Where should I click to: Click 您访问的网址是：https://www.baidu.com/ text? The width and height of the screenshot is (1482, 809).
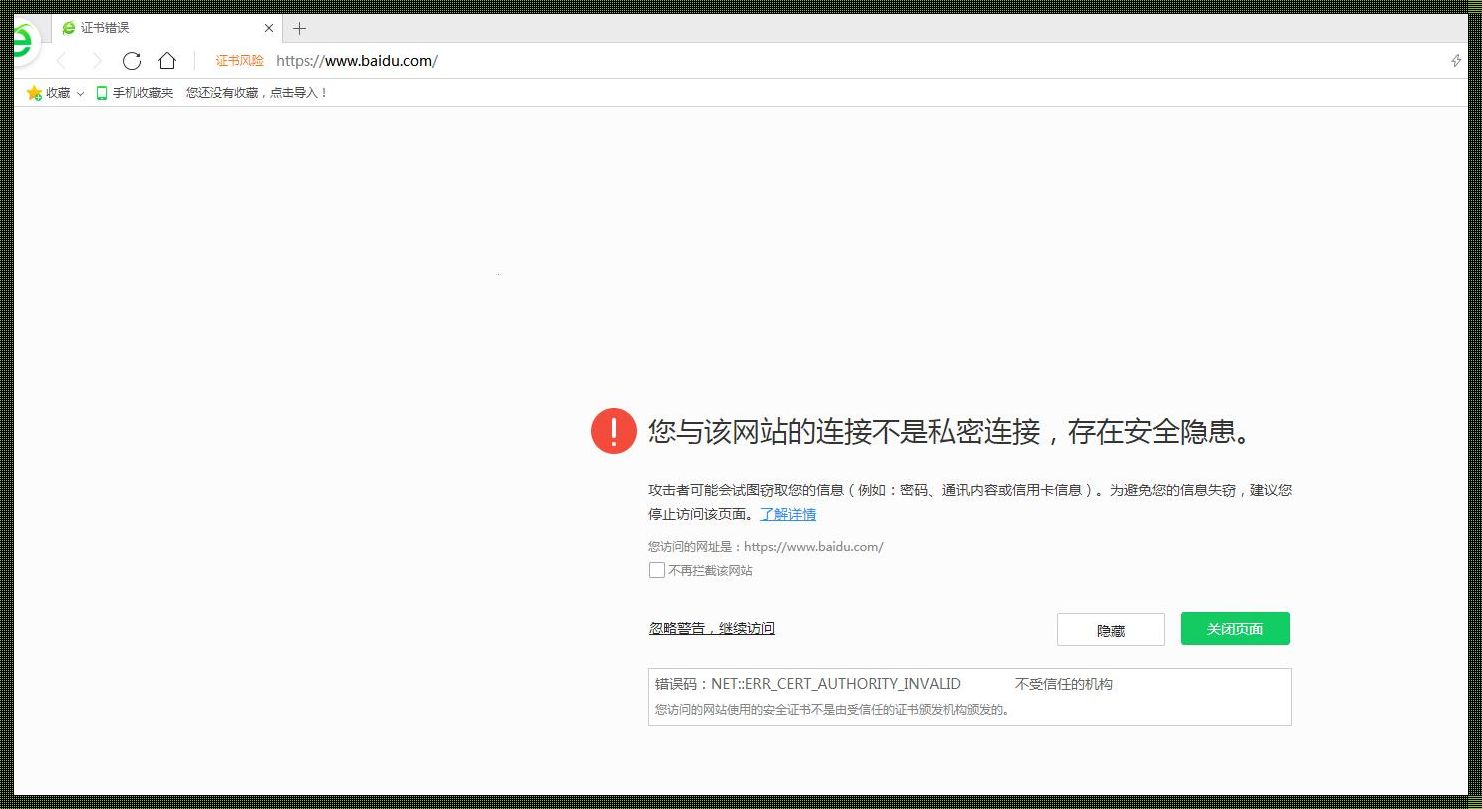coord(766,547)
